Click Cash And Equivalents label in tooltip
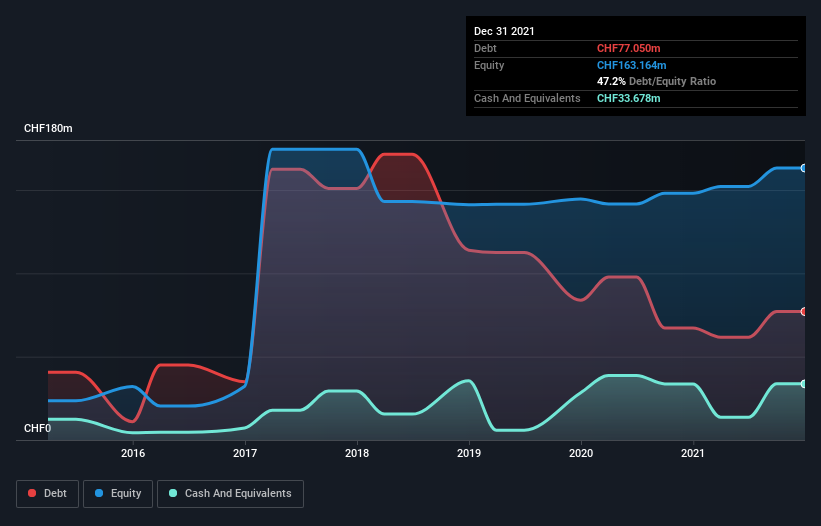Screen dimensions: 821x526 pyautogui.click(x=527, y=98)
